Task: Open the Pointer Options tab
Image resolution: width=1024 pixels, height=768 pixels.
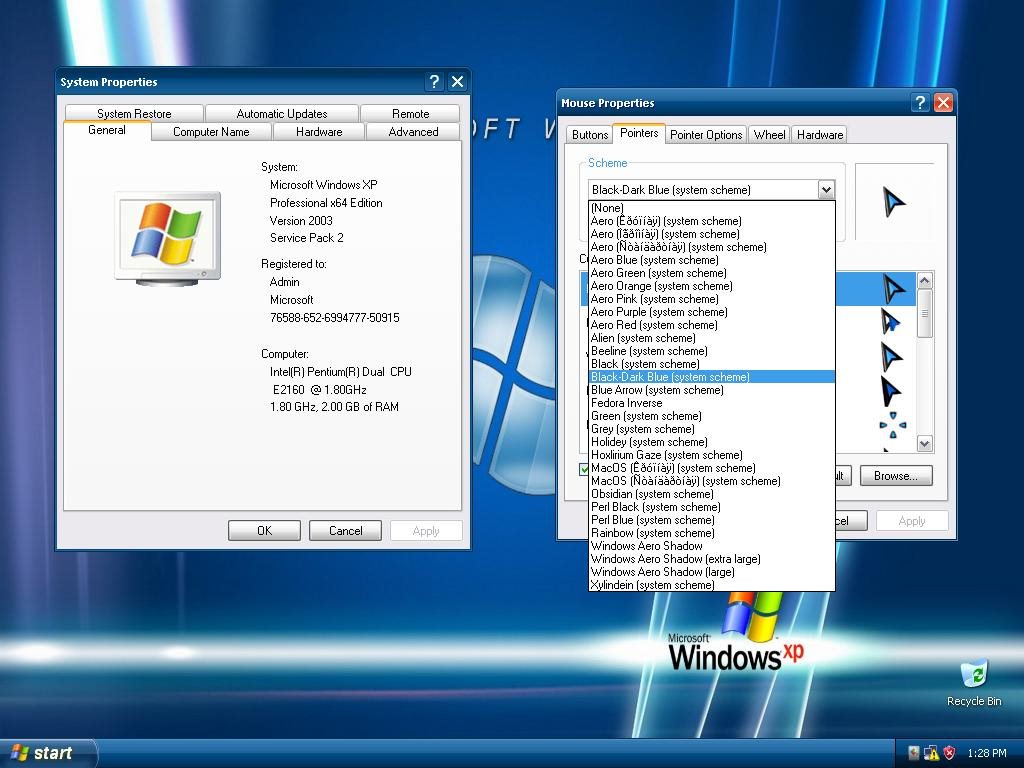Action: click(706, 135)
